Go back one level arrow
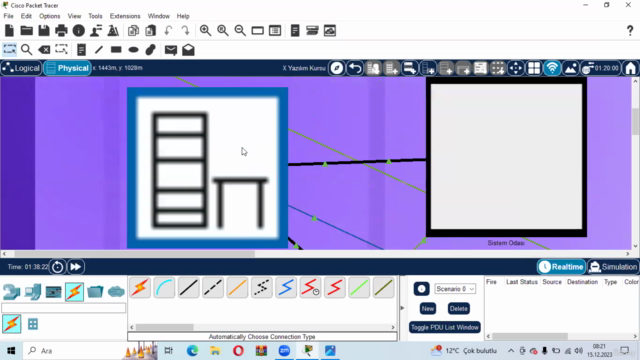The image size is (640, 360). click(355, 68)
